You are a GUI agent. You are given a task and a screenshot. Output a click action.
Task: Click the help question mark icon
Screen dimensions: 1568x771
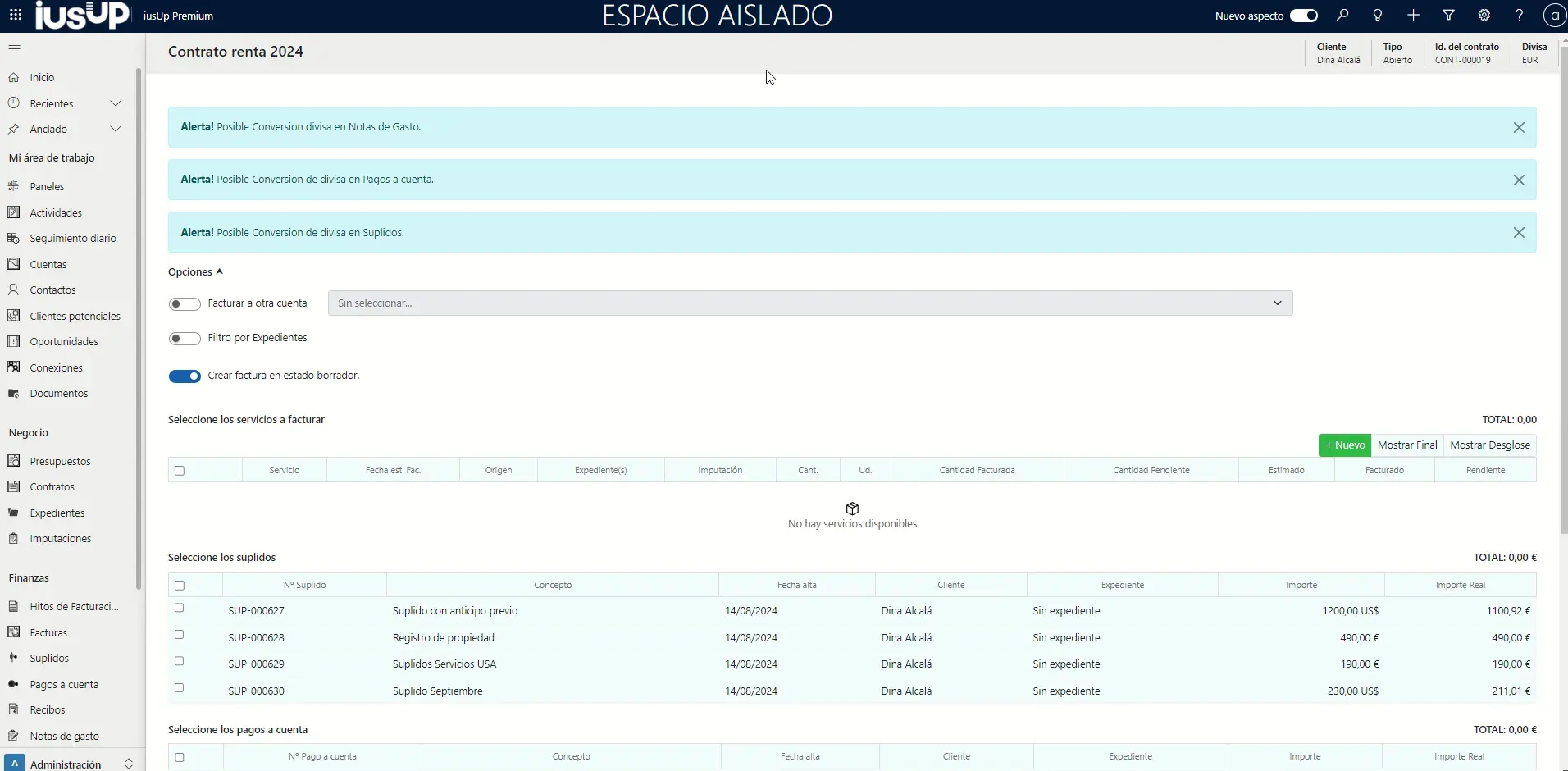(1519, 16)
